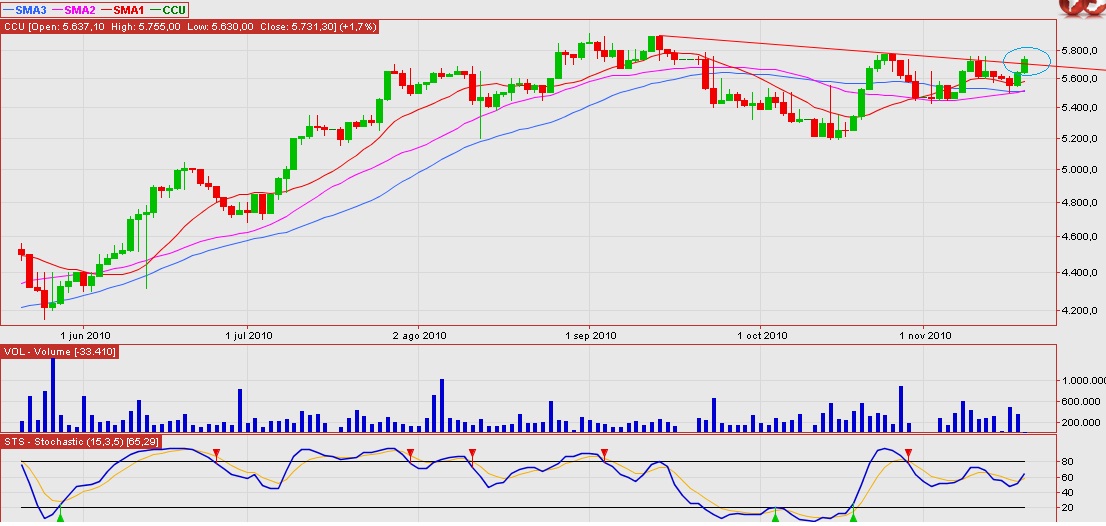Click the 1 oct 2010 date label
The height and width of the screenshot is (526, 1106).
click(760, 336)
